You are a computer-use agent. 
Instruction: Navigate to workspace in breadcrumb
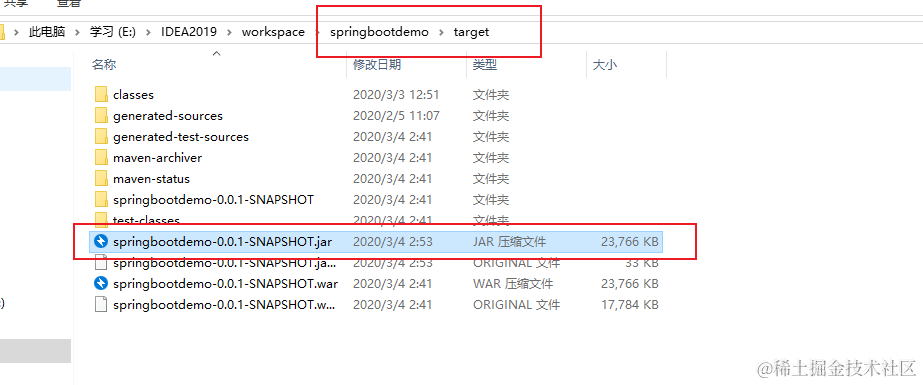pos(273,32)
